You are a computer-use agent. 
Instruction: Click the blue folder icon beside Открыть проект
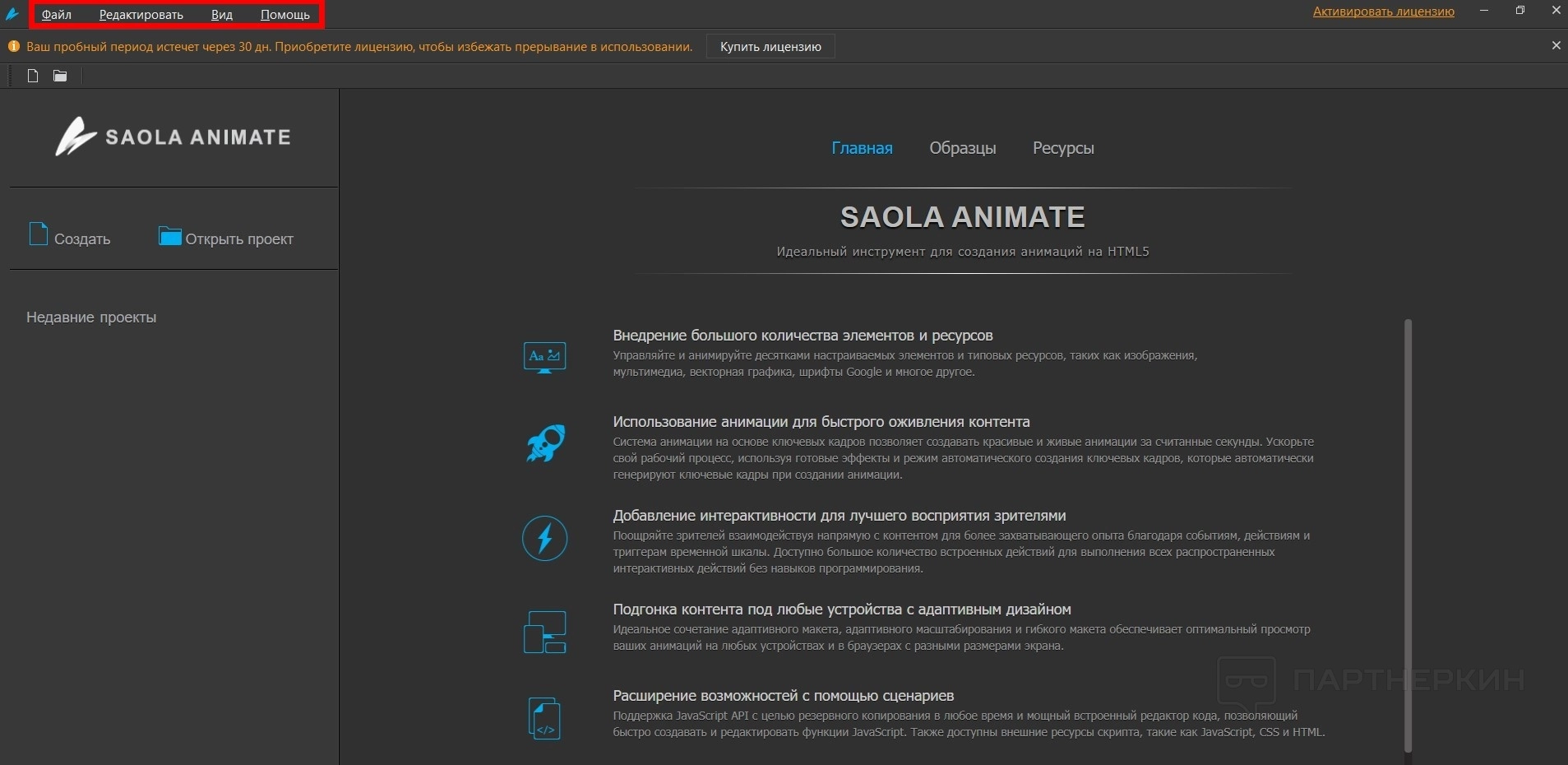[x=169, y=236]
